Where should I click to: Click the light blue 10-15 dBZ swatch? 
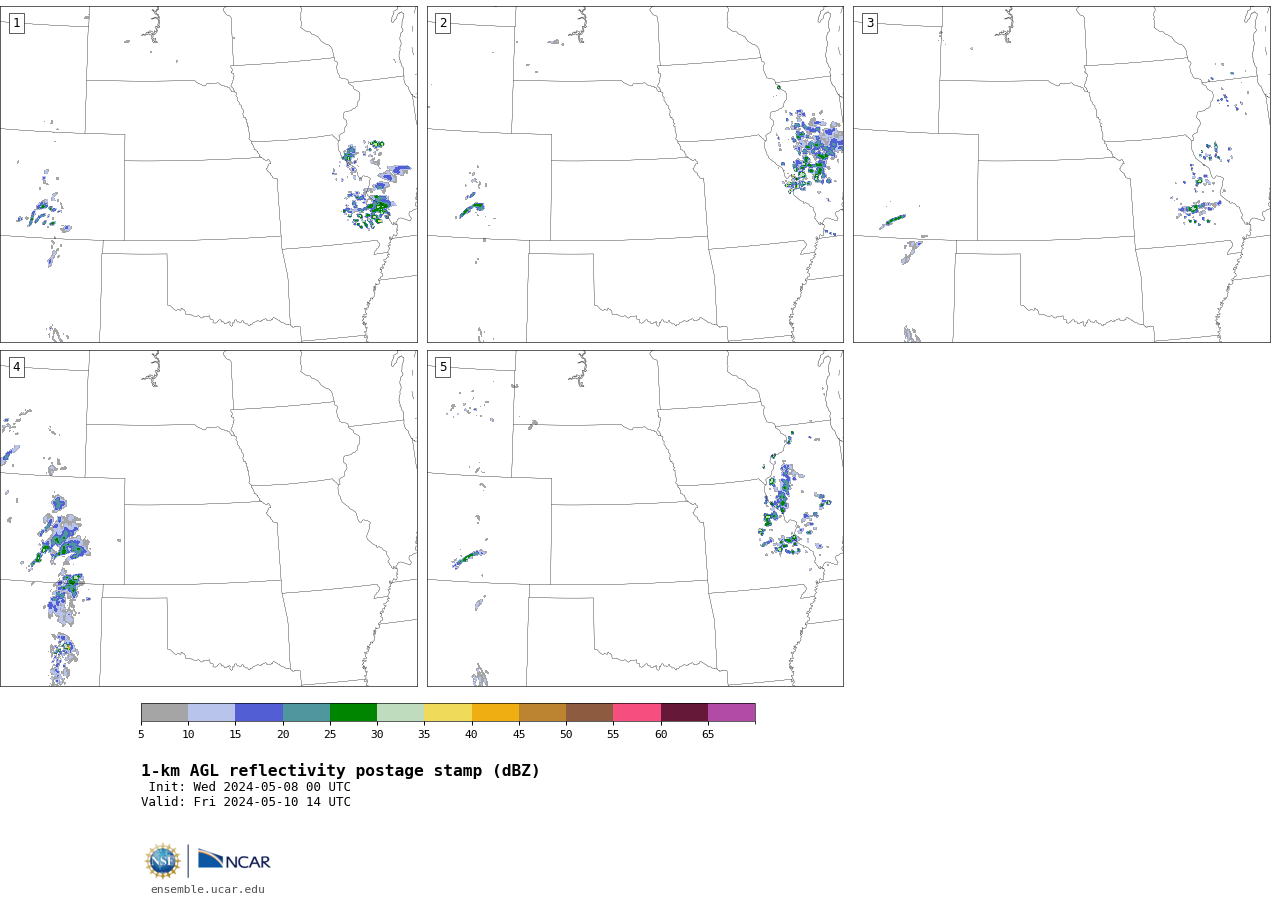click(211, 712)
